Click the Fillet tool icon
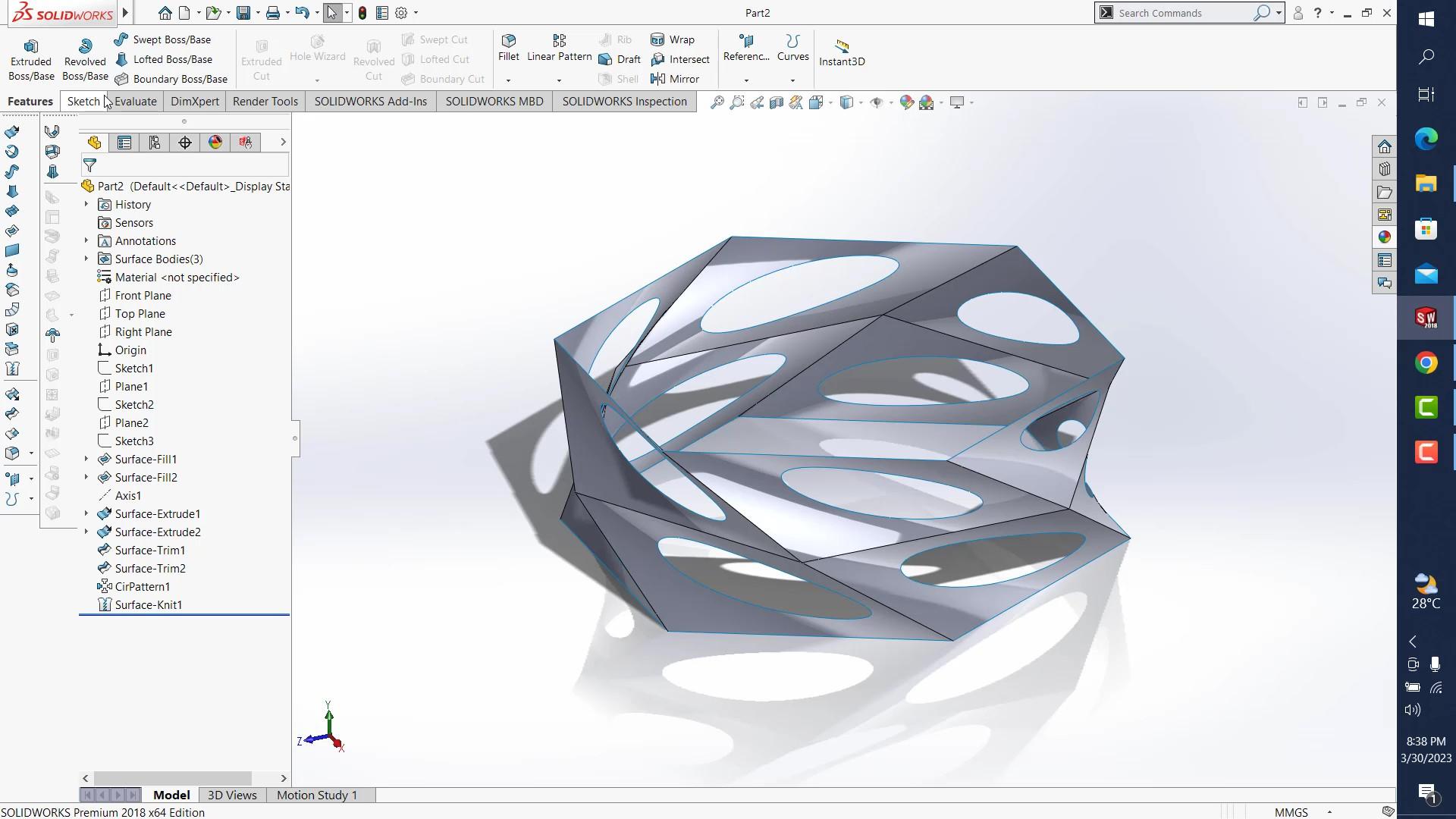1456x819 pixels. [509, 40]
